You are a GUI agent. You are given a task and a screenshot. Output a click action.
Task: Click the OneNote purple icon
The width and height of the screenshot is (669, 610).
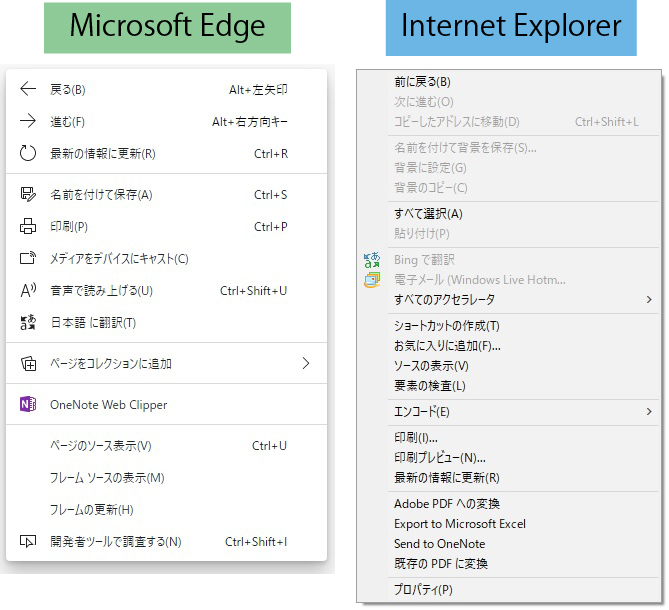(28, 404)
